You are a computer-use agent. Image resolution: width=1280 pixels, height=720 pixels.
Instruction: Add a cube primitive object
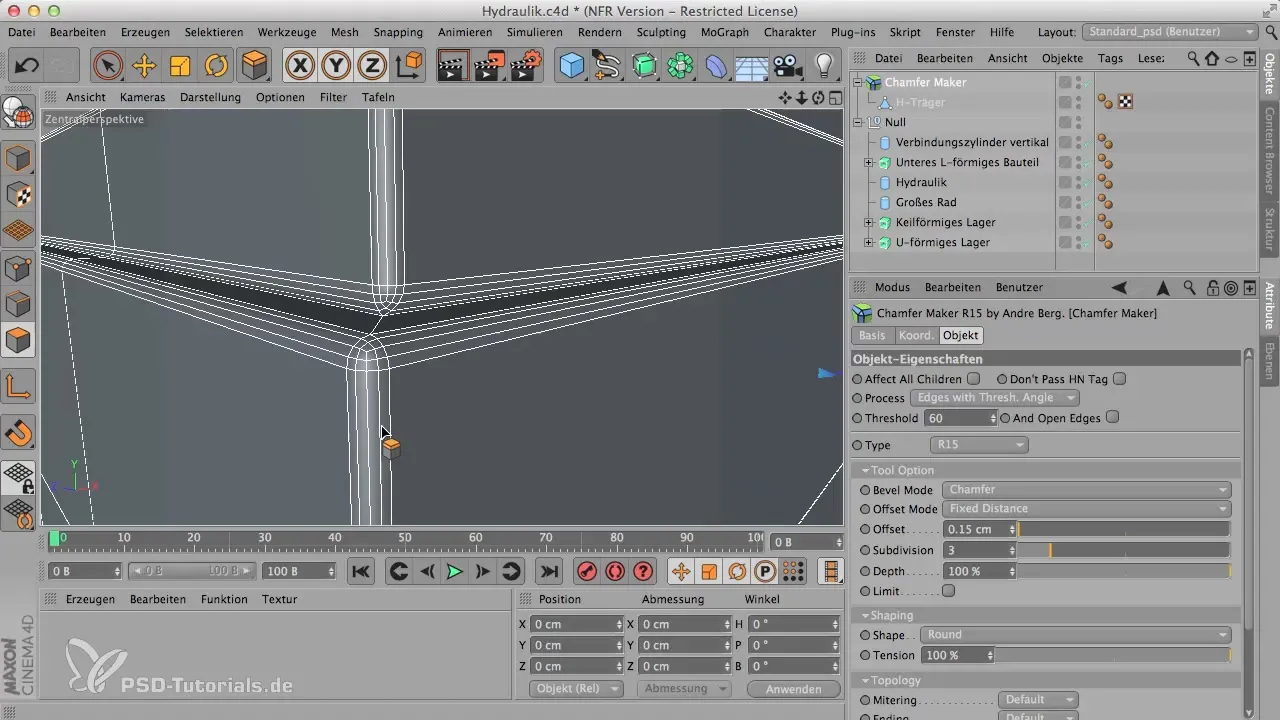click(x=571, y=66)
